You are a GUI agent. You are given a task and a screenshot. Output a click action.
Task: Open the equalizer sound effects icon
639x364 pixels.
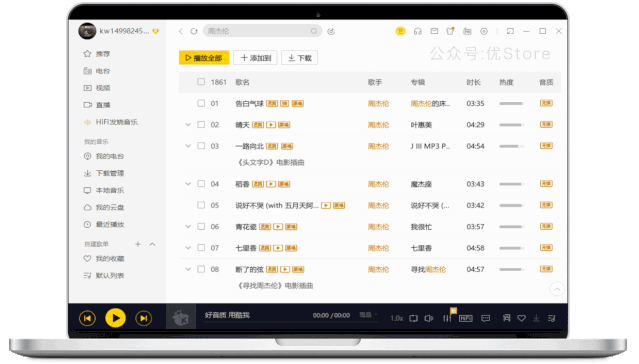(447, 318)
